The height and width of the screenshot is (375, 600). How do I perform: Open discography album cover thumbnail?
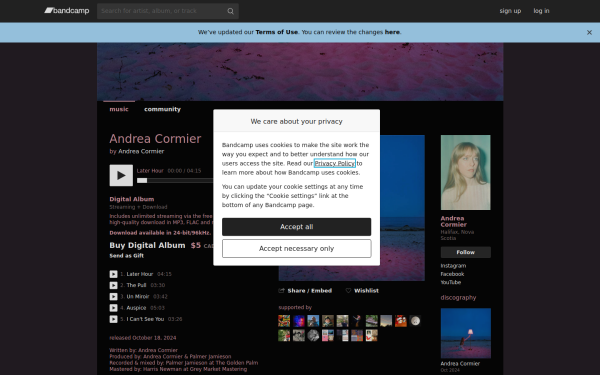tap(465, 333)
